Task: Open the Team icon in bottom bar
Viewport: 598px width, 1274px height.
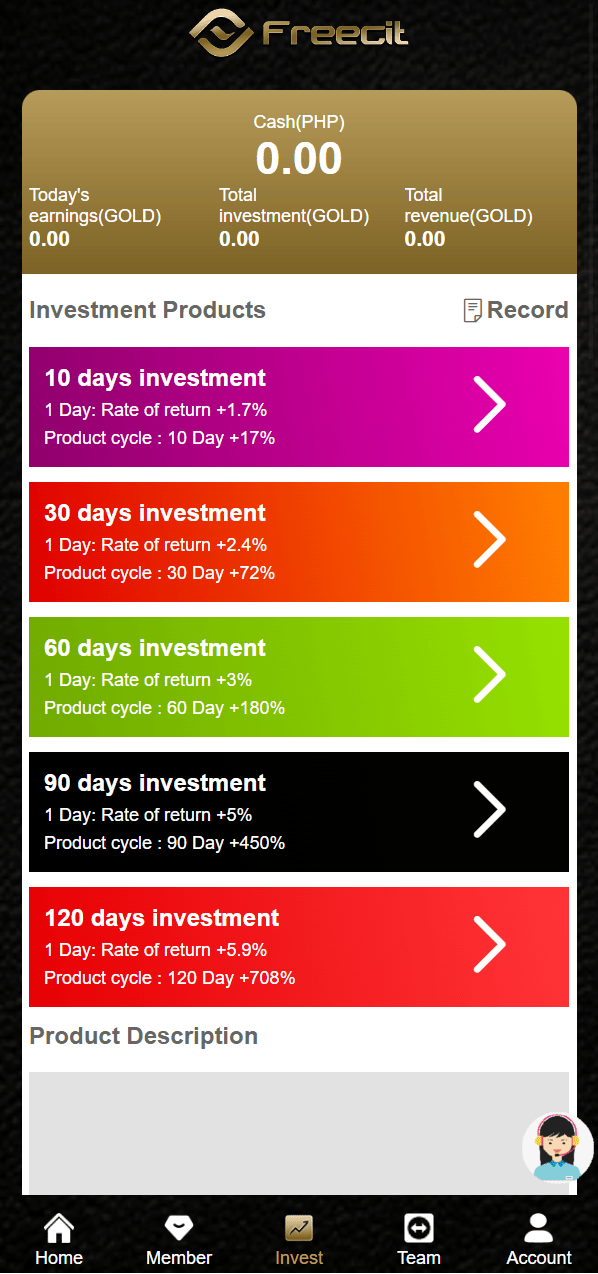Action: pyautogui.click(x=418, y=1227)
